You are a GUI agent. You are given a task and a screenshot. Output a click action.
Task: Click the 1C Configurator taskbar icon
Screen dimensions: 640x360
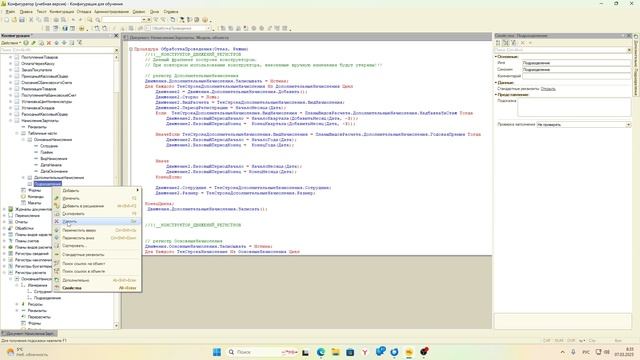point(409,352)
